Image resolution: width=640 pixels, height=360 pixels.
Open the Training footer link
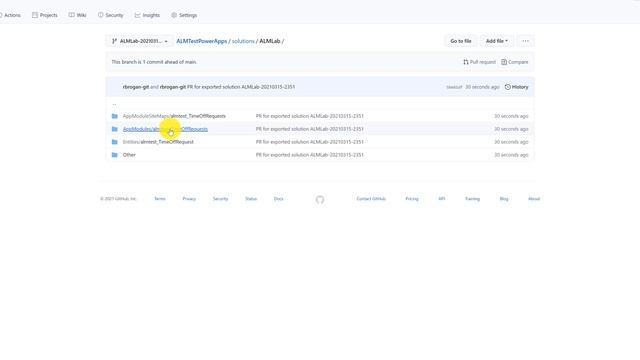472,199
